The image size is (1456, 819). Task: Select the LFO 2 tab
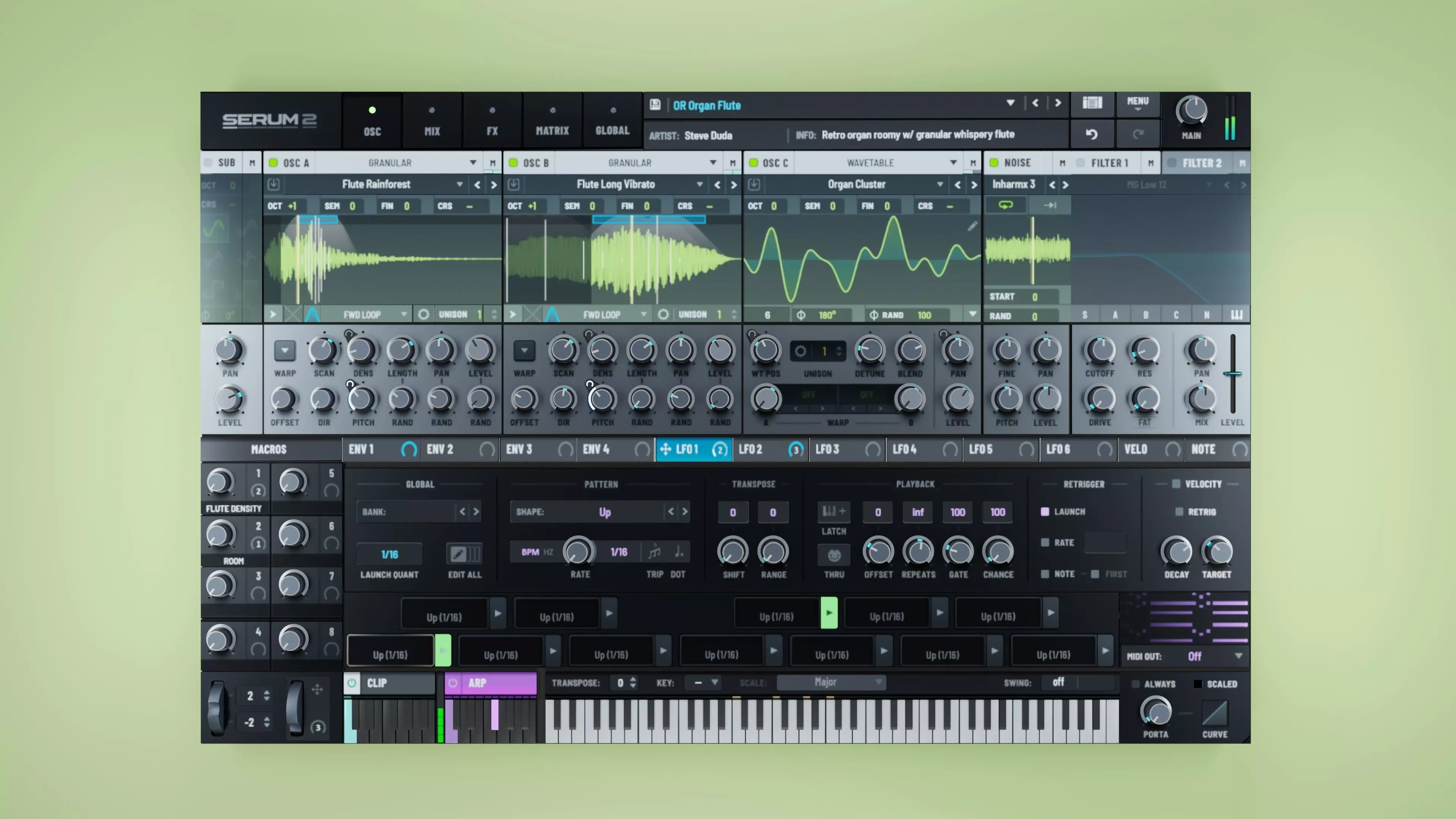751,449
